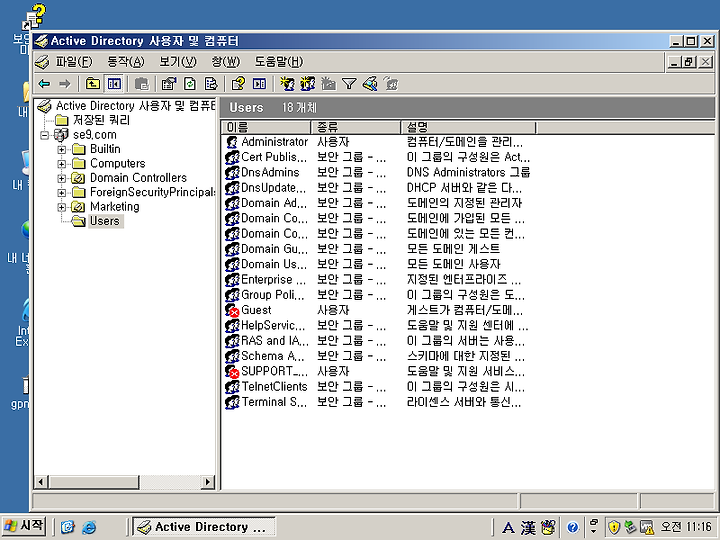Click the Export List toolbar icon
720x540 pixels.
[211, 84]
